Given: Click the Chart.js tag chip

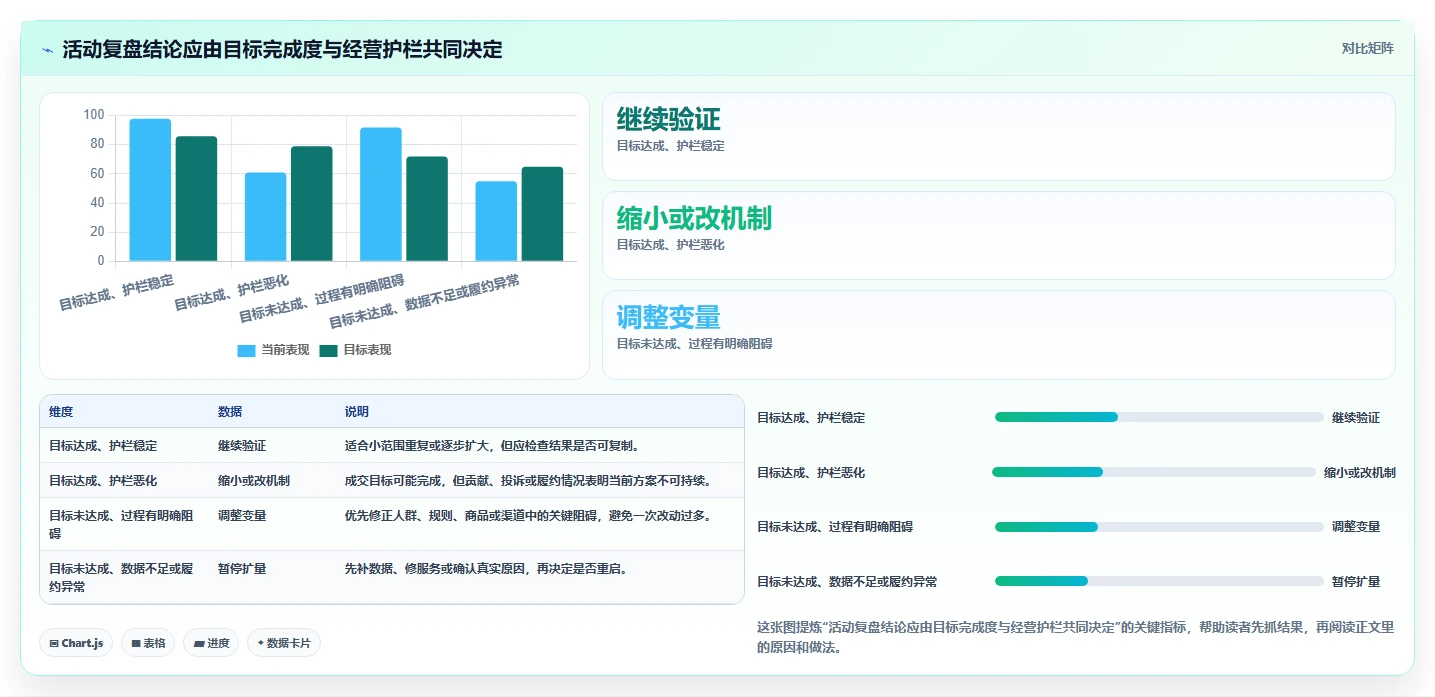Looking at the screenshot, I should [76, 643].
